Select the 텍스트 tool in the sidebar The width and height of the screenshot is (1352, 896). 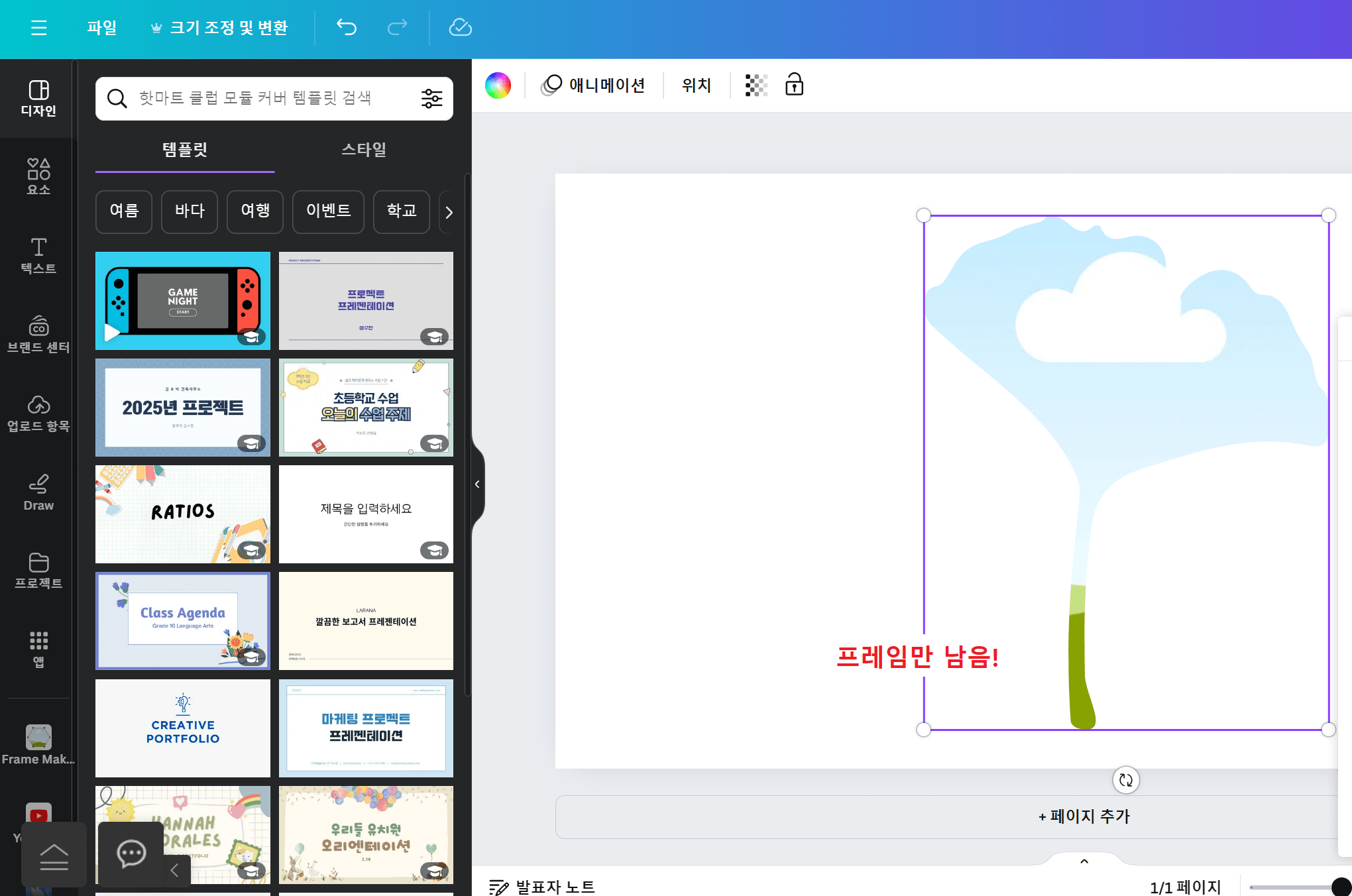coord(38,255)
